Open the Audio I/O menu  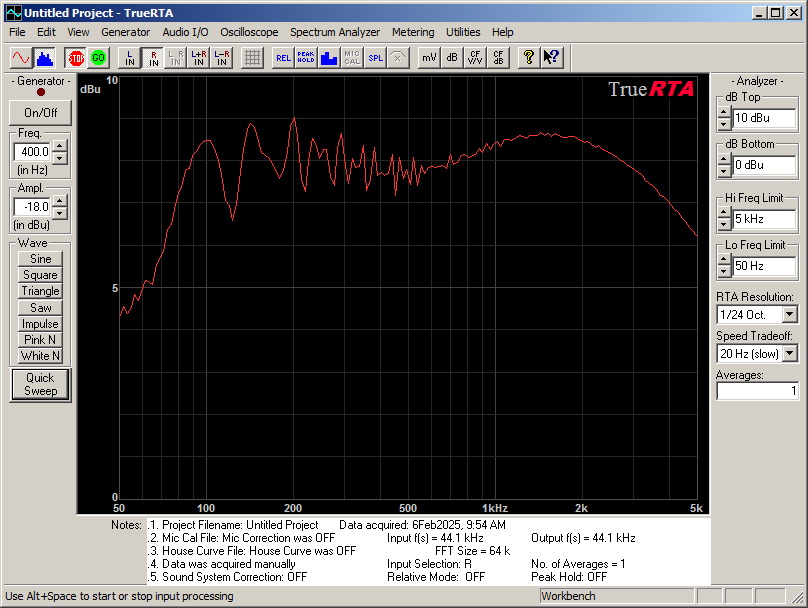(x=185, y=32)
